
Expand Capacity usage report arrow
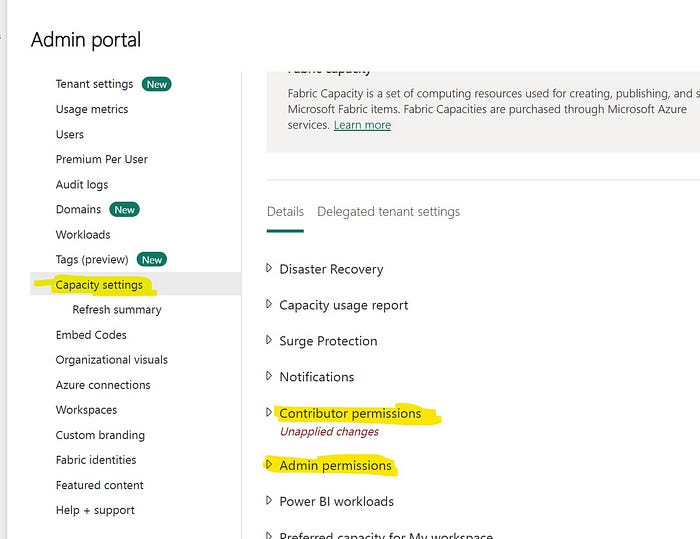pyautogui.click(x=269, y=304)
